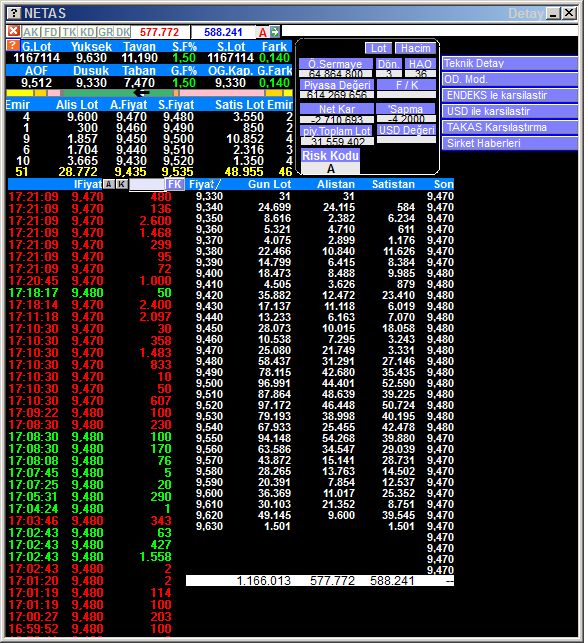Open Sirket Haberleri

pos(510,143)
